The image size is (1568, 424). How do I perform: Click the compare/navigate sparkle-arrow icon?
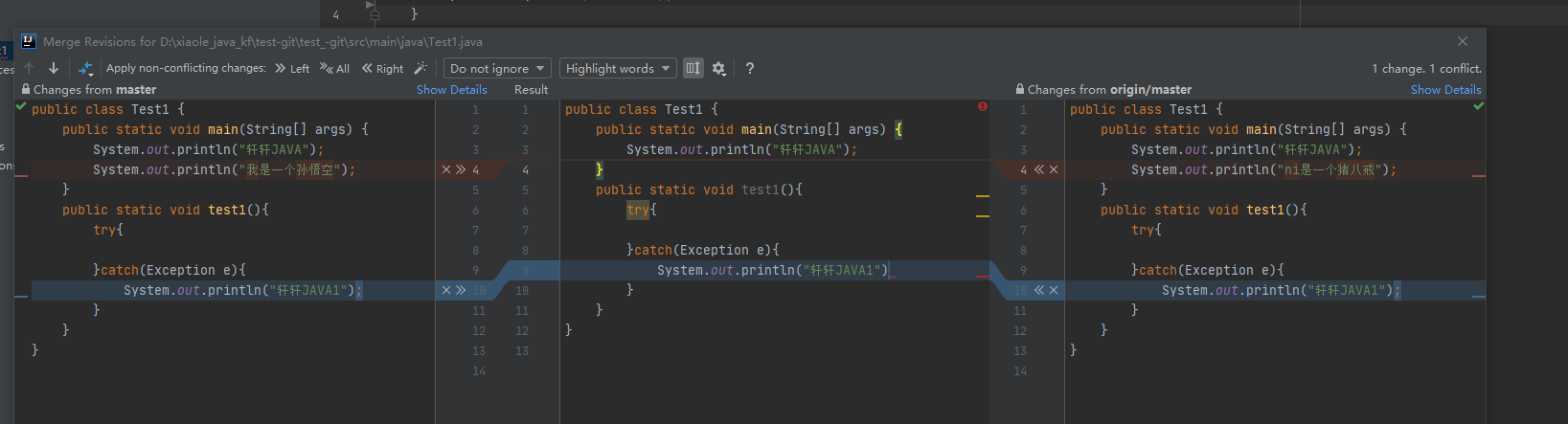(85, 68)
